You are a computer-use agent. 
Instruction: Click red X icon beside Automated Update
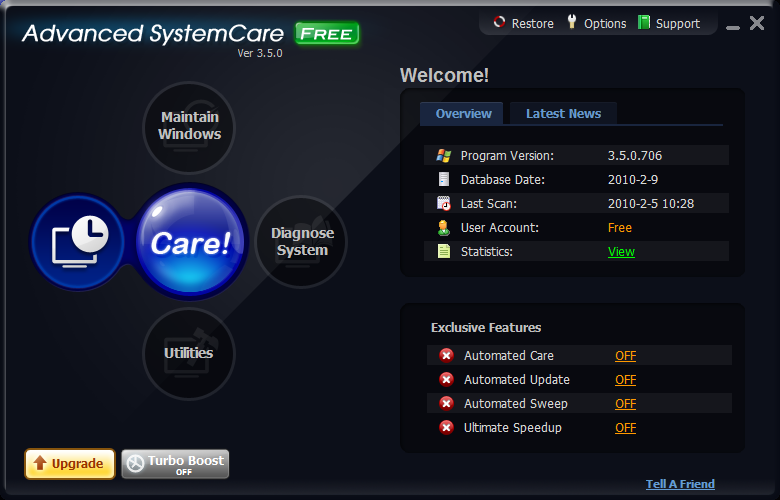pos(446,380)
